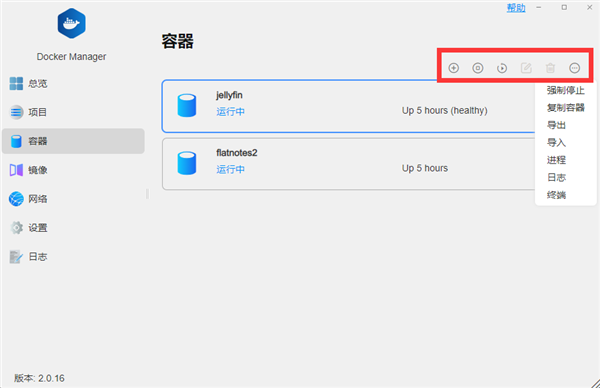Choose 导入 from the dropdown menu
The width and height of the screenshot is (600, 388).
point(556,143)
